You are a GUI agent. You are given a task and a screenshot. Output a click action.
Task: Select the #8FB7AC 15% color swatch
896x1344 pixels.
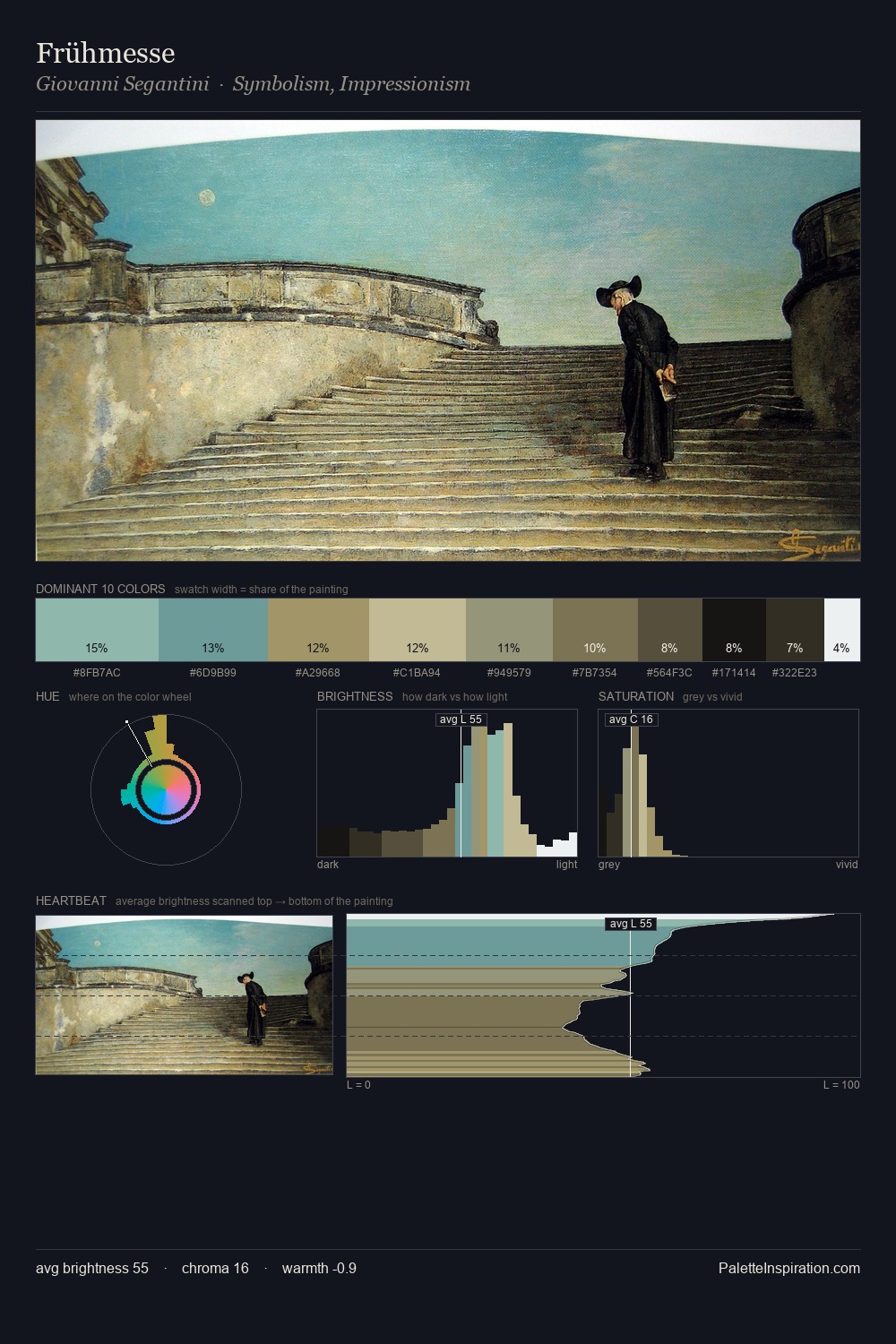point(97,630)
